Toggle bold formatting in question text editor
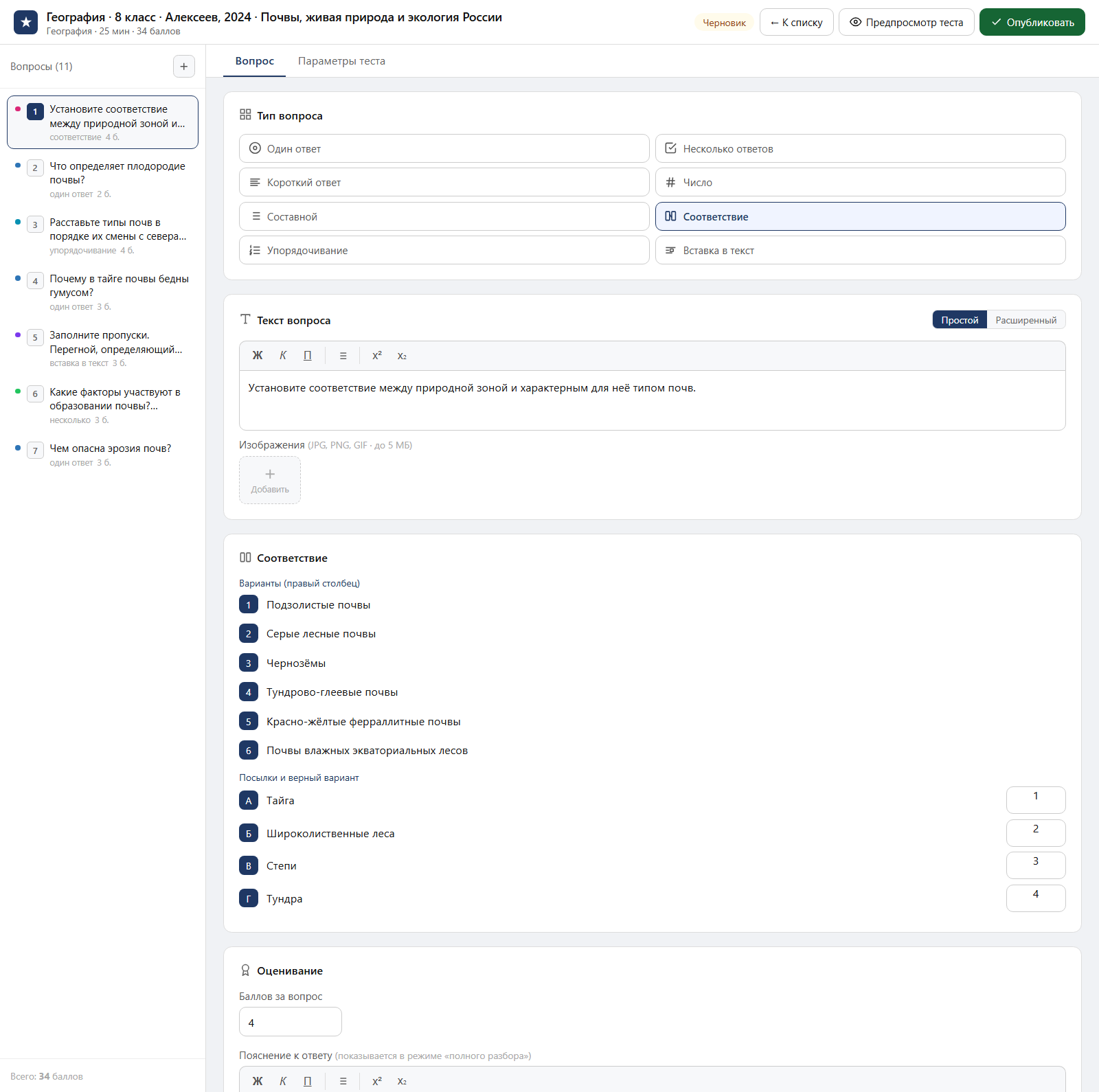The image size is (1099, 1092). point(258,356)
